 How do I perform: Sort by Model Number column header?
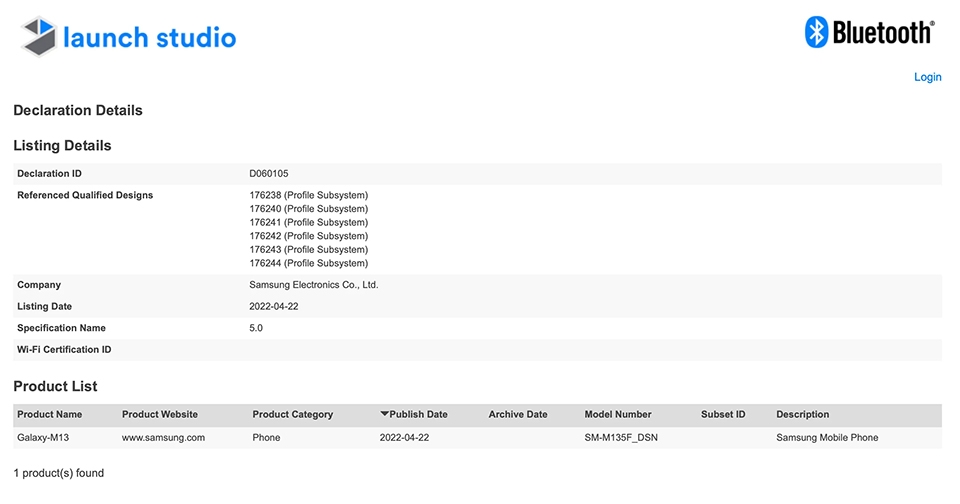[x=618, y=415]
